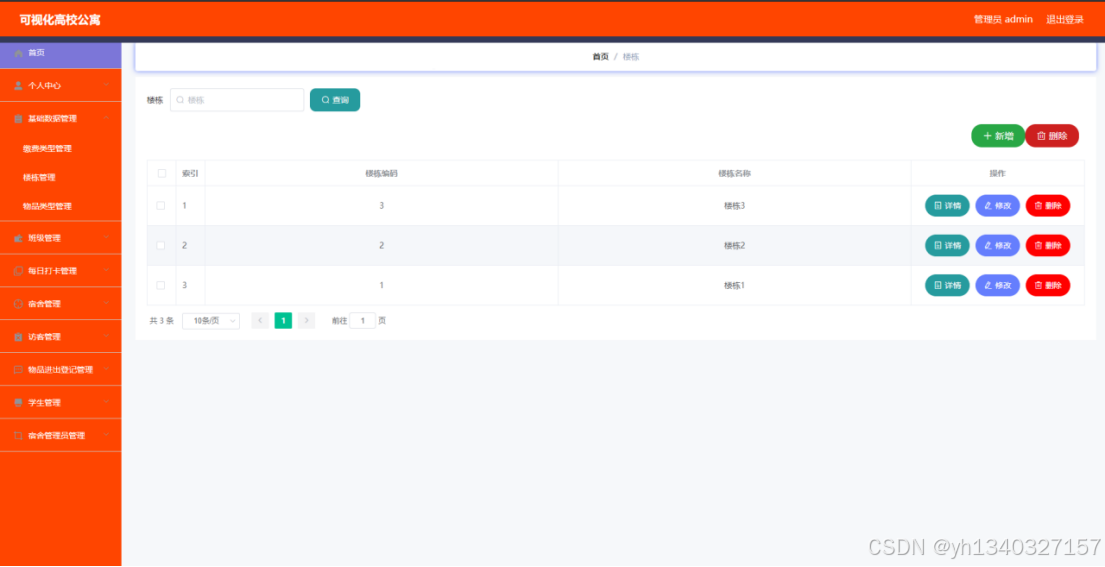The height and width of the screenshot is (567, 1105).
Task: Click the 楼栋1 name cell
Action: [734, 285]
